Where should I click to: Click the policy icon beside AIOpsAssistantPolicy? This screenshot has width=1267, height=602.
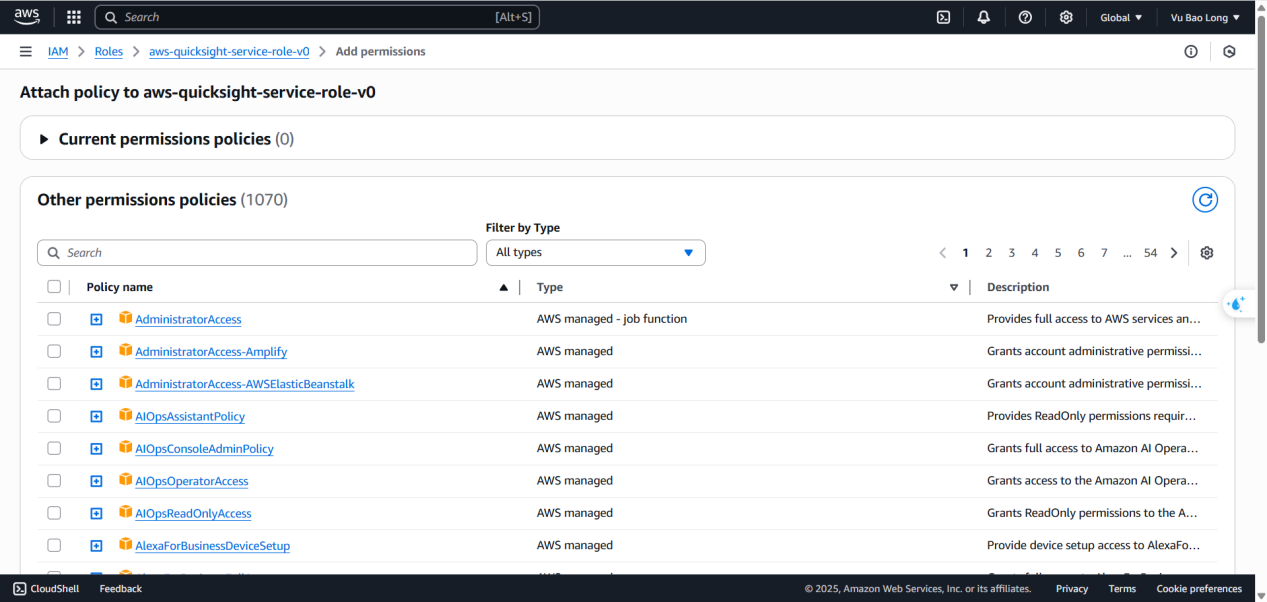[x=125, y=415]
